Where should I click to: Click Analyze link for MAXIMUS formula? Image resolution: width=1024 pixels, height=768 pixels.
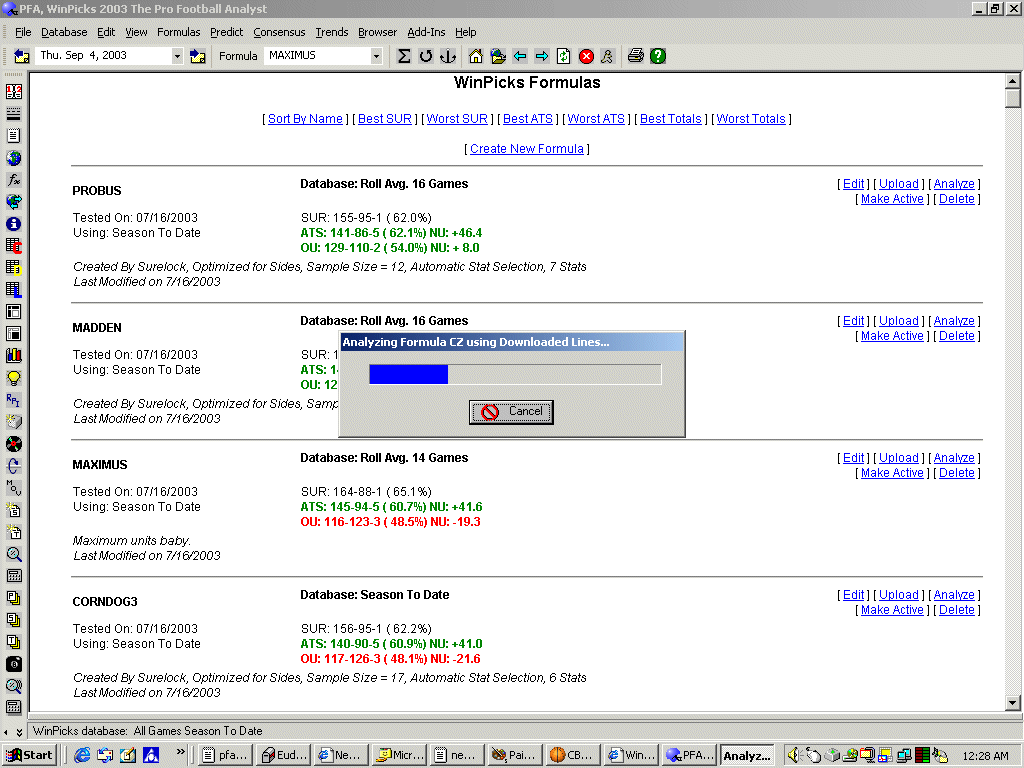[x=954, y=458]
